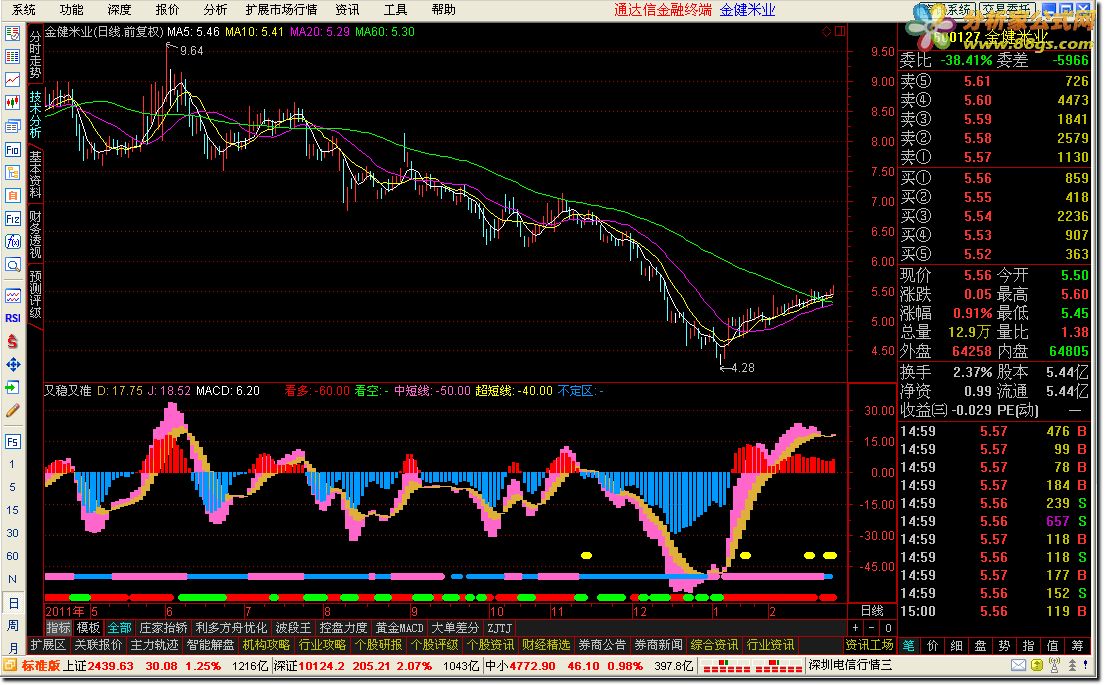Click the plus button under 日线
The height and width of the screenshot is (685, 1105).
tap(857, 628)
